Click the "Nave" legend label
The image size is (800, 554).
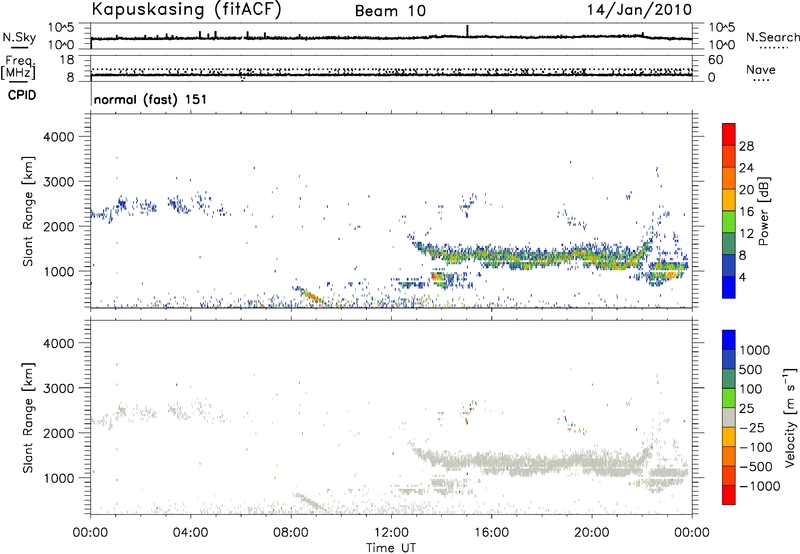coord(761,70)
